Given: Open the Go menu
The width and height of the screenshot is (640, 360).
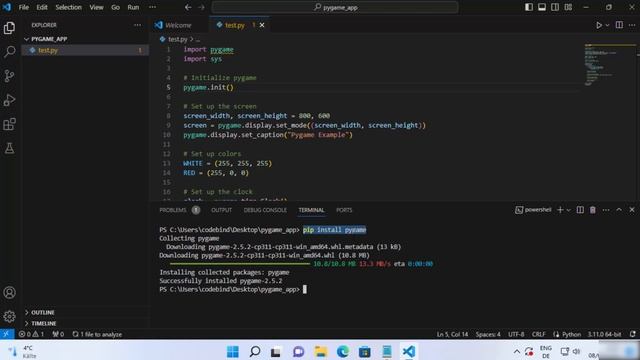Looking at the screenshot, I should [116, 7].
